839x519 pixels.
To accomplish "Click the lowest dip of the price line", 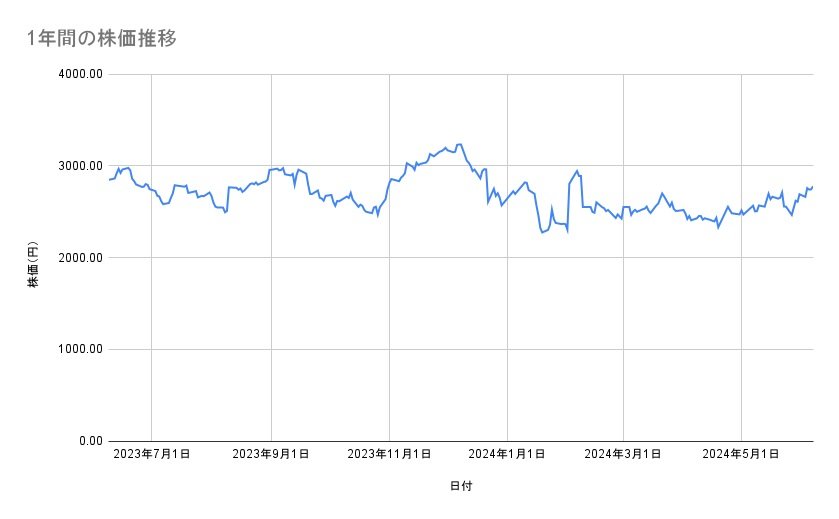I will (542, 233).
